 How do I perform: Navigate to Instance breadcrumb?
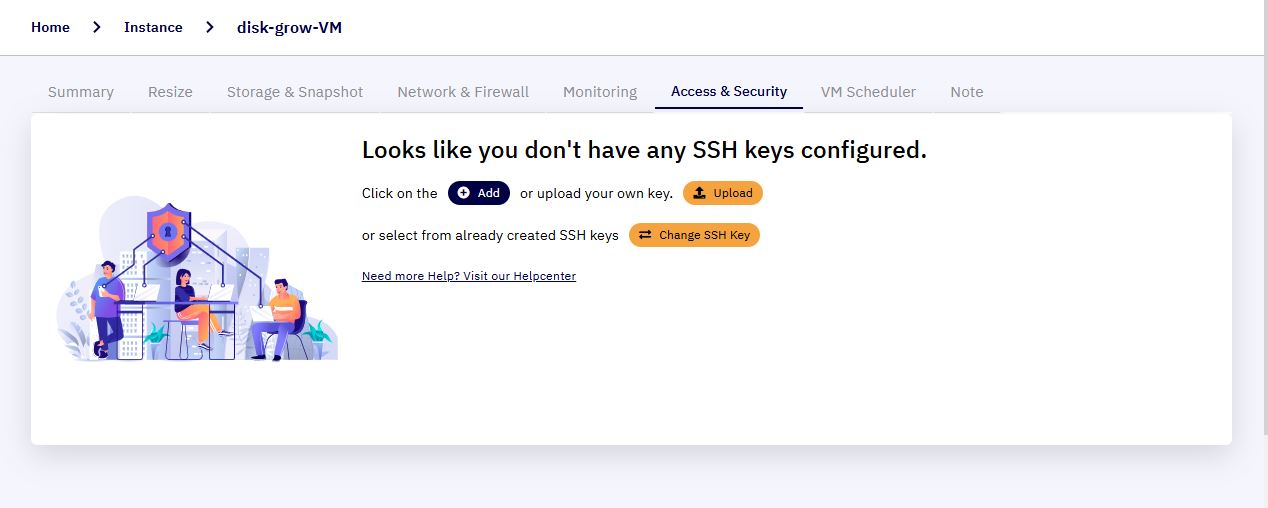pos(153,27)
